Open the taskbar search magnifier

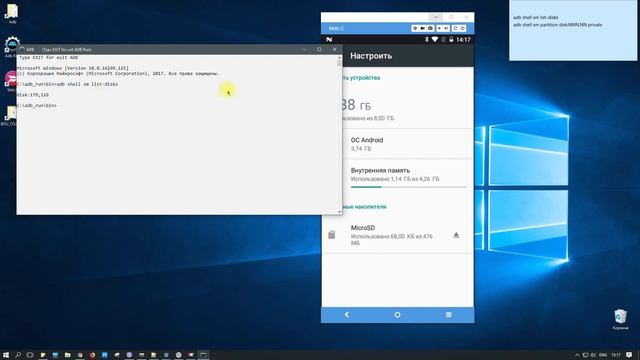pos(18,355)
